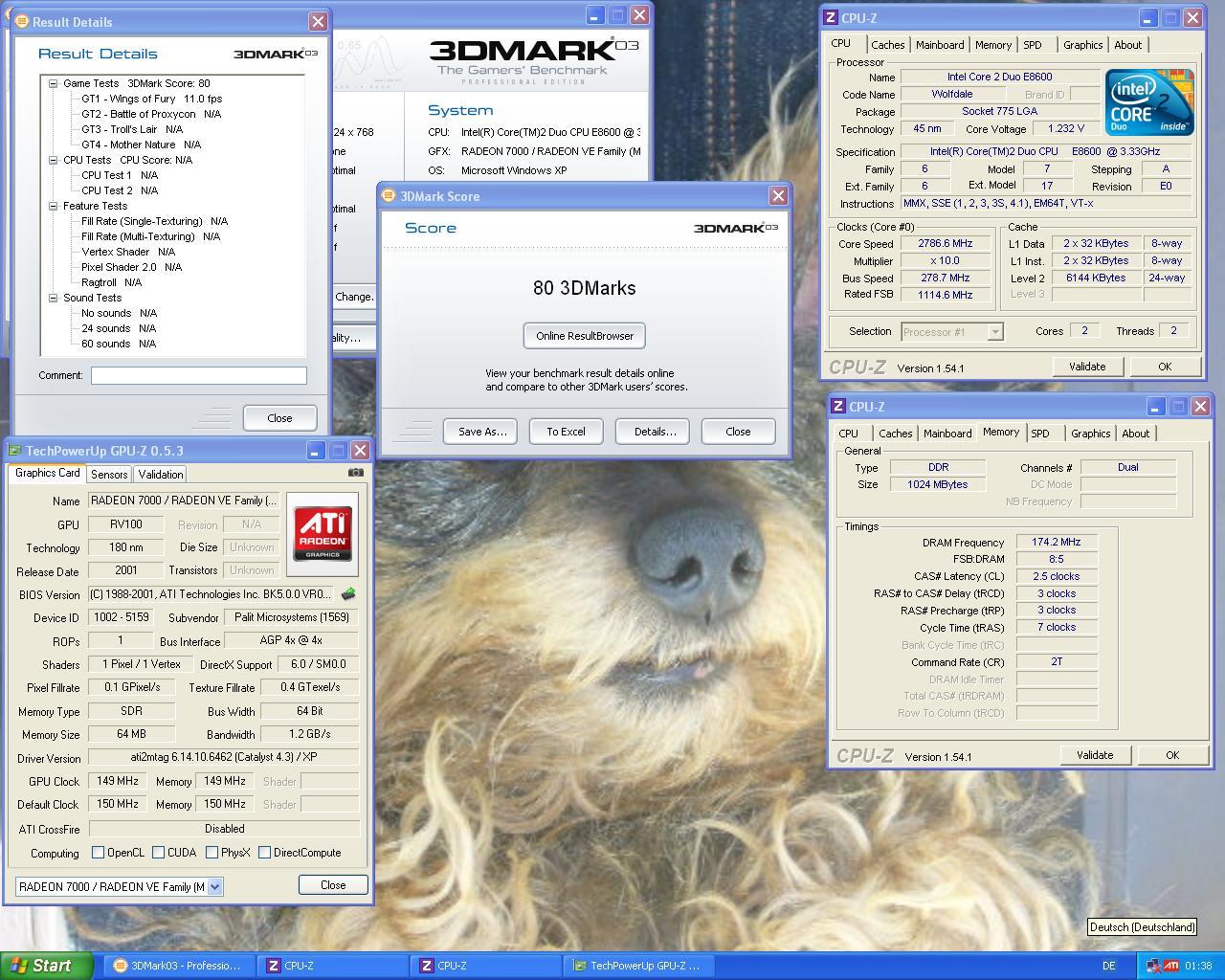Viewport: 1225px width, 980px height.
Task: Toggle the CUDA checkbox
Action: point(158,852)
